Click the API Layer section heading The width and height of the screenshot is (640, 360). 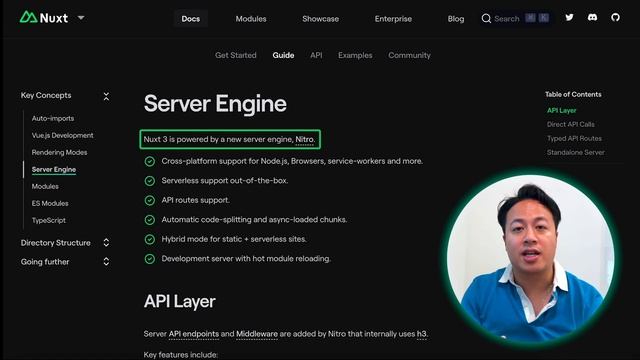point(180,302)
